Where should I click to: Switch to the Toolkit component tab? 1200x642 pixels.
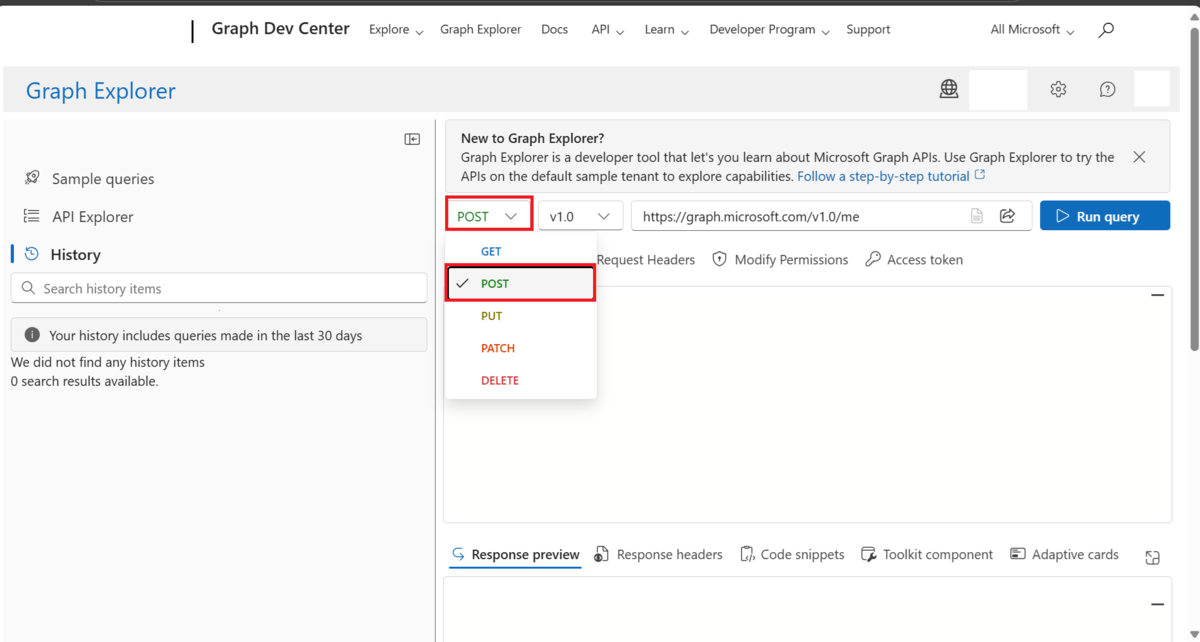tap(927, 554)
